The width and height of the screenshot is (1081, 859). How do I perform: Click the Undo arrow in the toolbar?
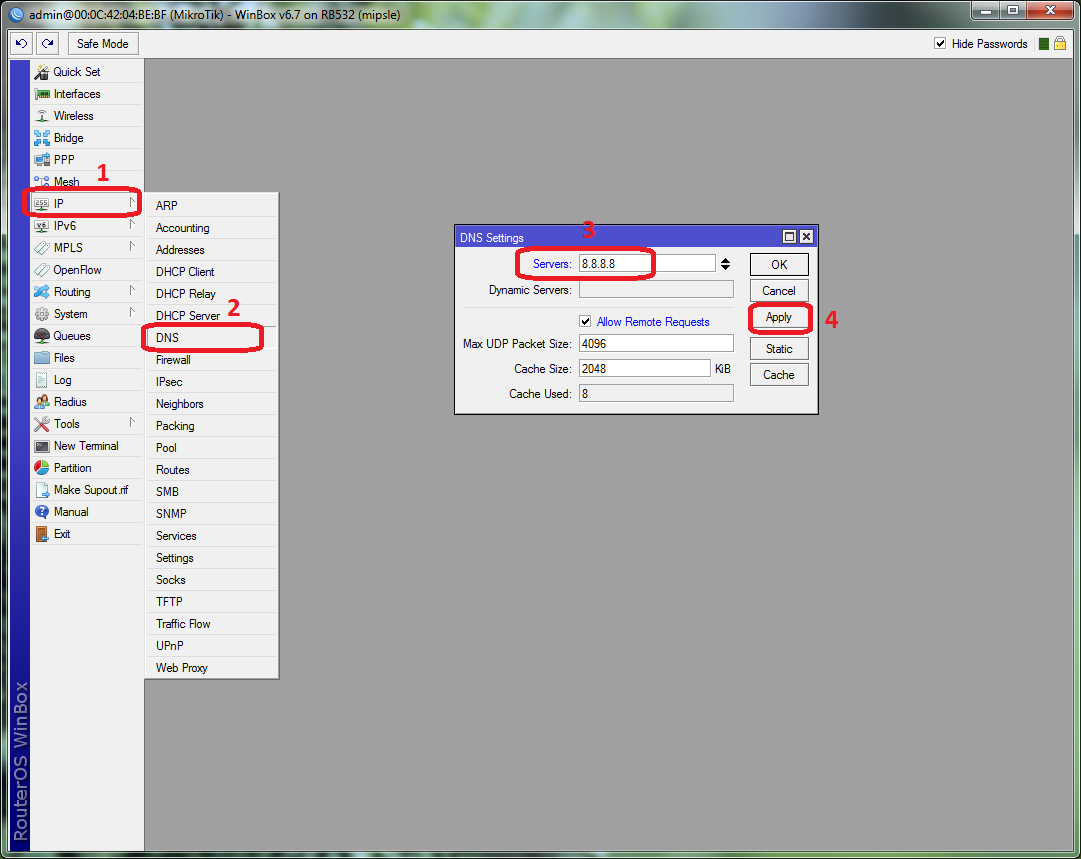pyautogui.click(x=21, y=43)
